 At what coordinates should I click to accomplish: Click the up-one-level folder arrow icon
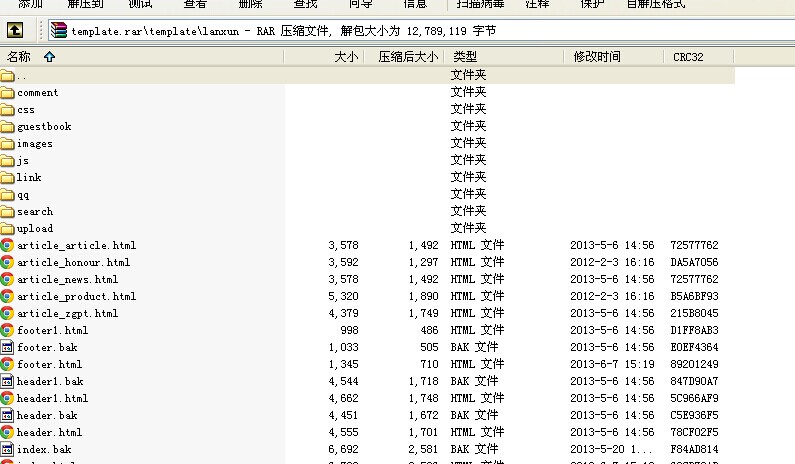click(15, 30)
